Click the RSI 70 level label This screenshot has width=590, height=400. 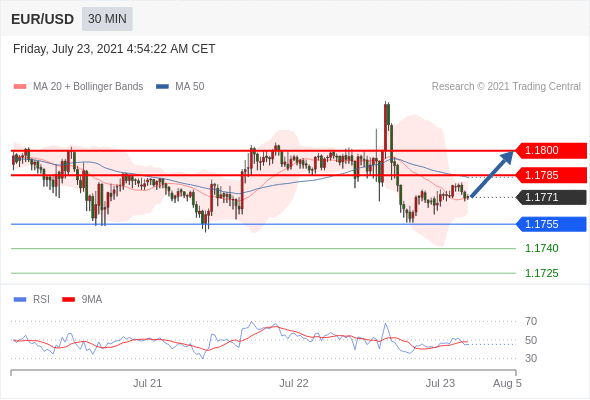[531, 321]
